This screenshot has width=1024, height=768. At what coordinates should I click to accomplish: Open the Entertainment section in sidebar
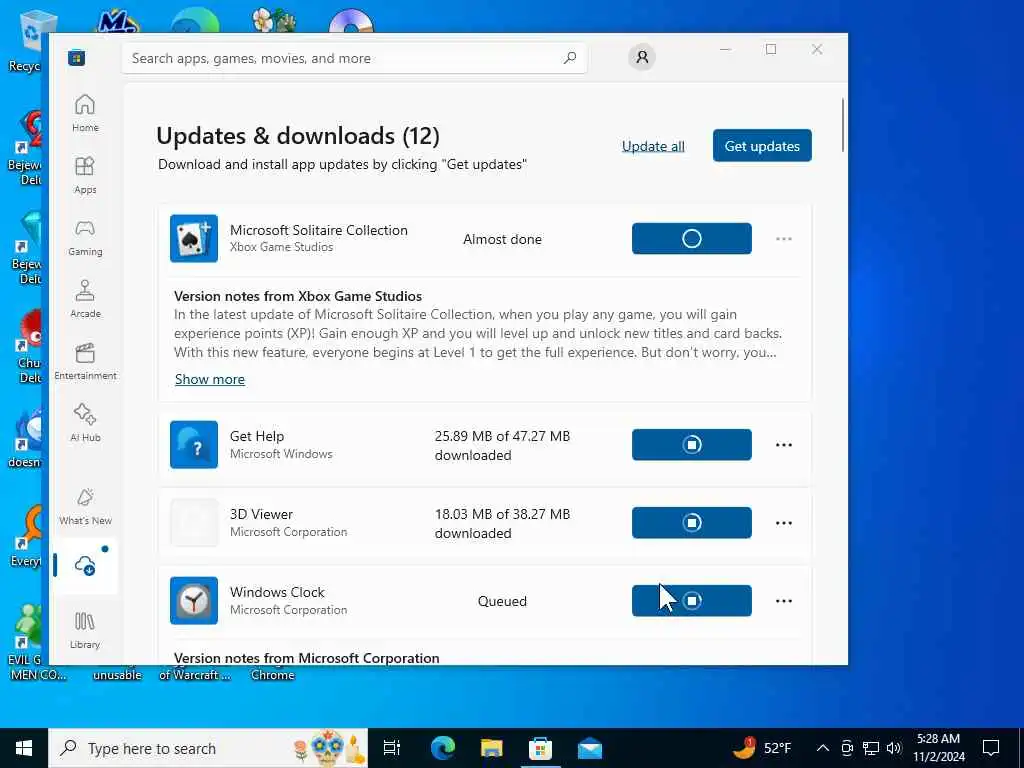pos(85,361)
